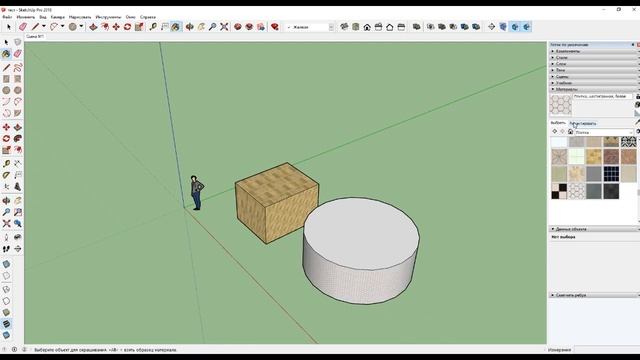Select the Tape Measure in top toolbar
This screenshot has width=640, height=360.
[153, 27]
